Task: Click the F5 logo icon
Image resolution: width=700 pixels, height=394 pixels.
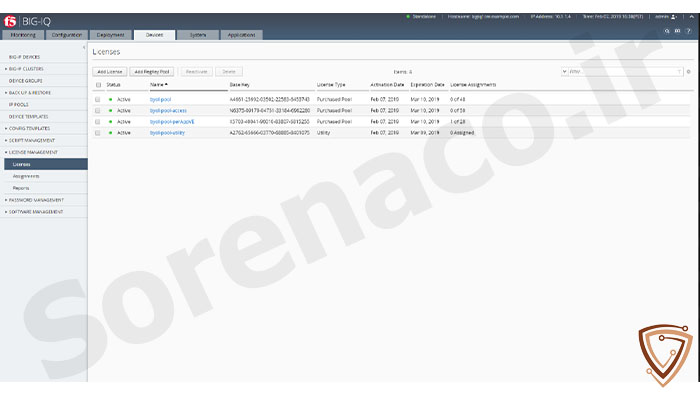Action: 10,21
